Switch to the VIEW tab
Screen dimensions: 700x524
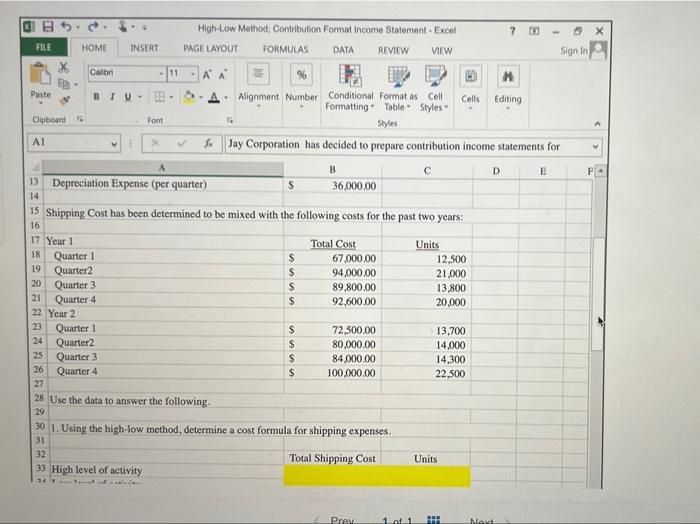click(x=441, y=51)
